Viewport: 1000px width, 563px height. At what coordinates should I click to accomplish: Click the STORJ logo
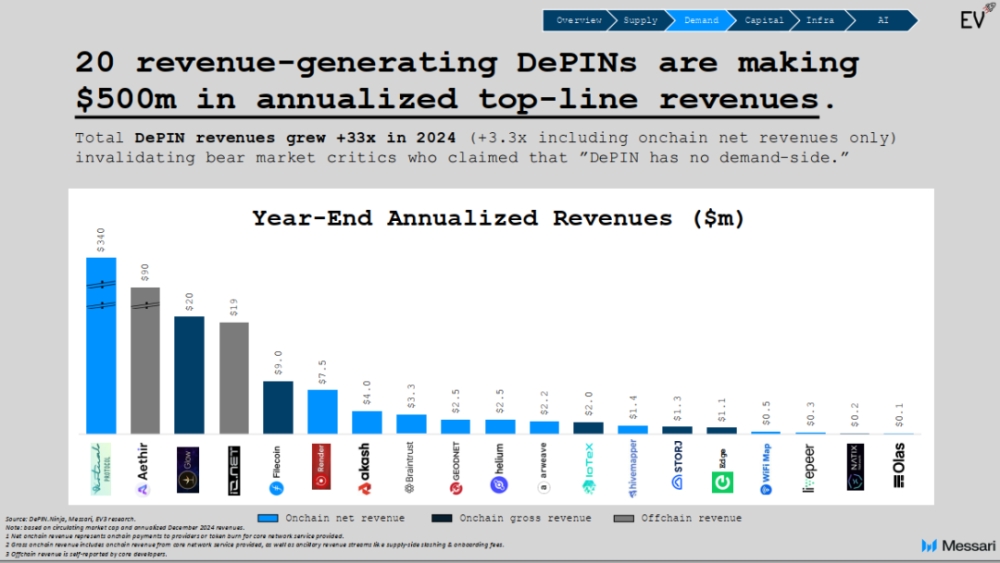[677, 469]
